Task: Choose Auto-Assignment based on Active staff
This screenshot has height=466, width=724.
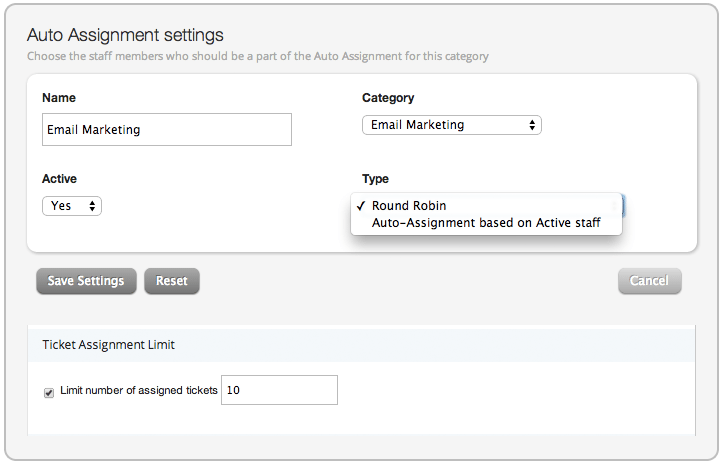Action: pos(486,223)
